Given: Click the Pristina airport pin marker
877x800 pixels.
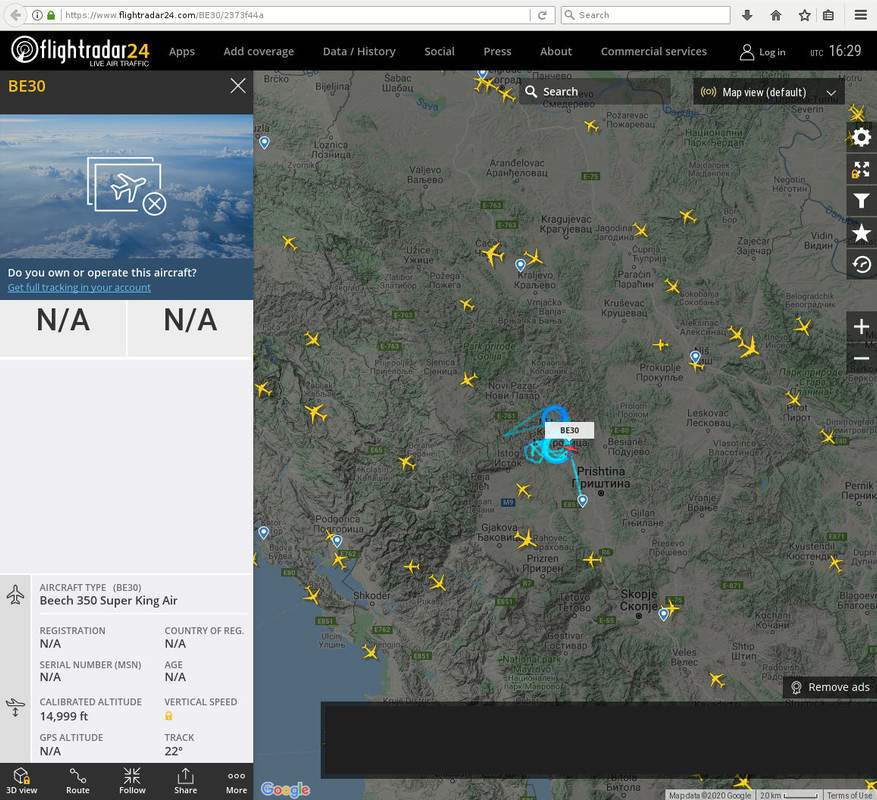Looking at the screenshot, I should 582,501.
